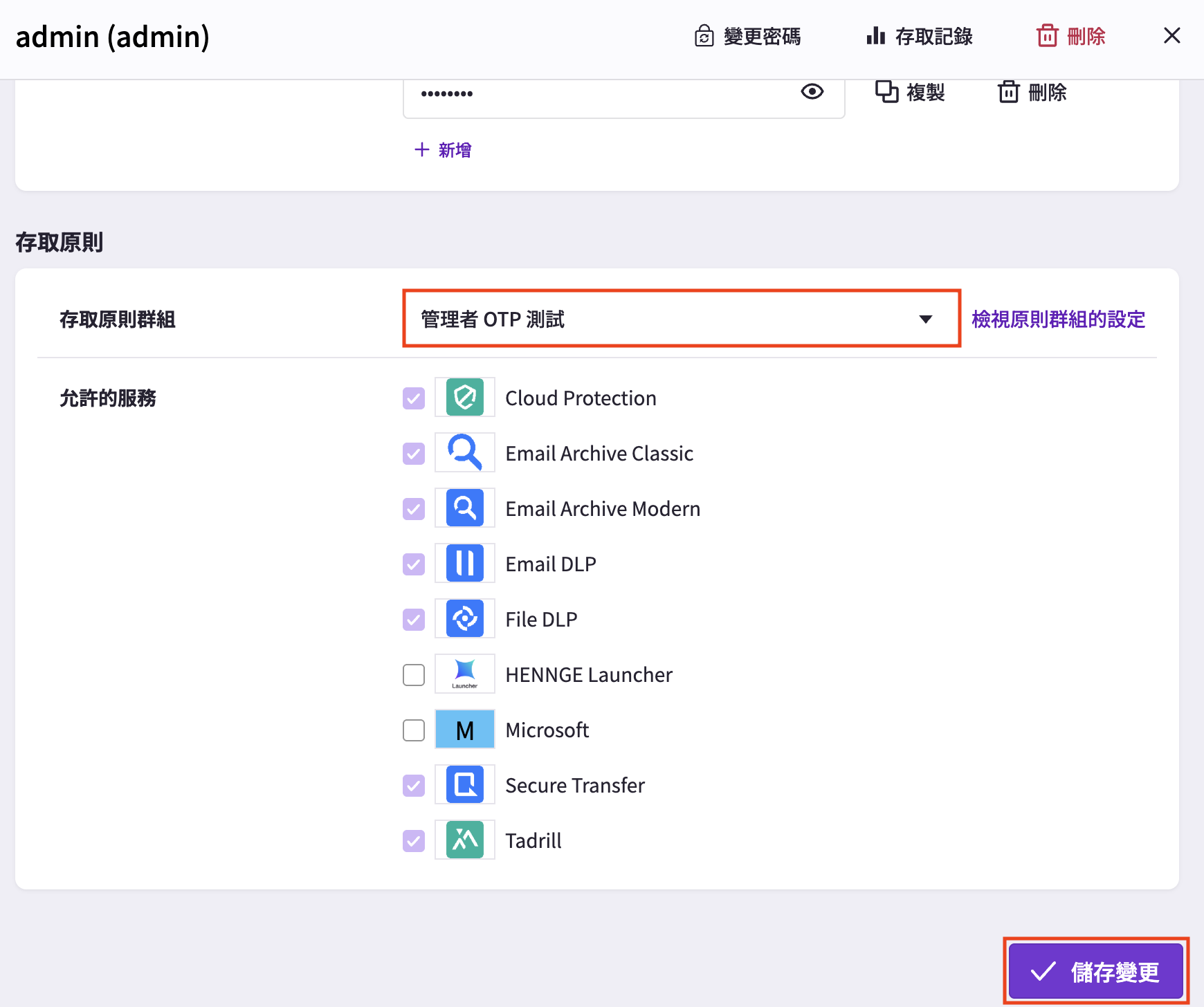Viewport: 1204px width, 1007px height.
Task: Click the Microsoft M icon
Action: pyautogui.click(x=465, y=729)
